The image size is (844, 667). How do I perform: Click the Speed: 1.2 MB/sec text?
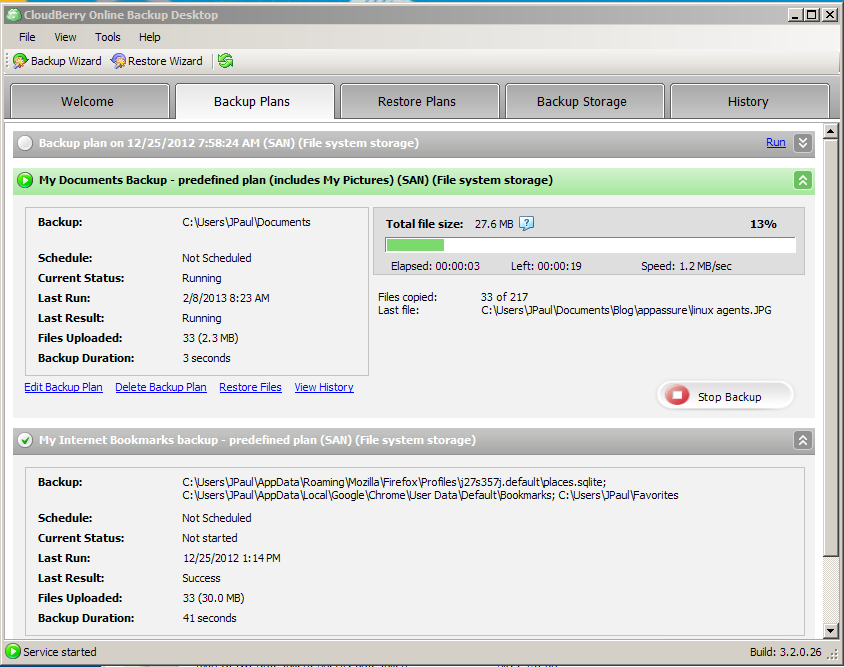(686, 266)
